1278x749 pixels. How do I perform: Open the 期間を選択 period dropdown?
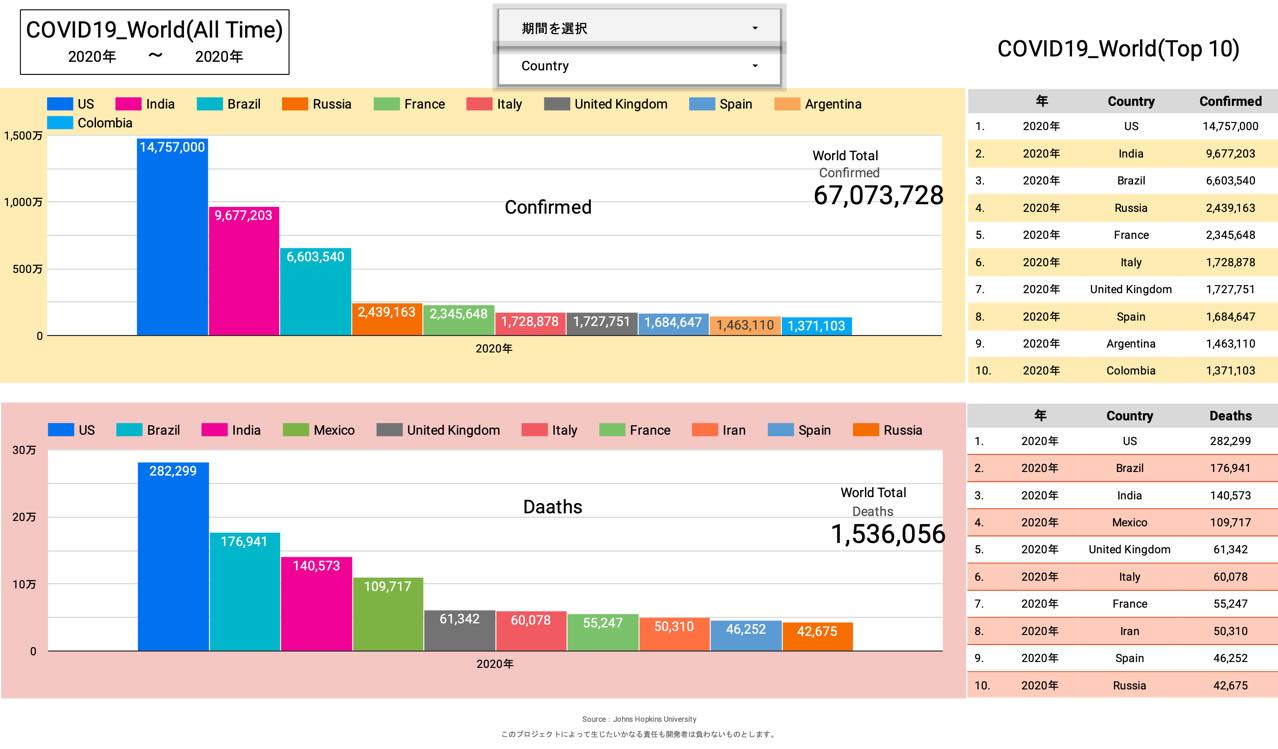(640, 28)
